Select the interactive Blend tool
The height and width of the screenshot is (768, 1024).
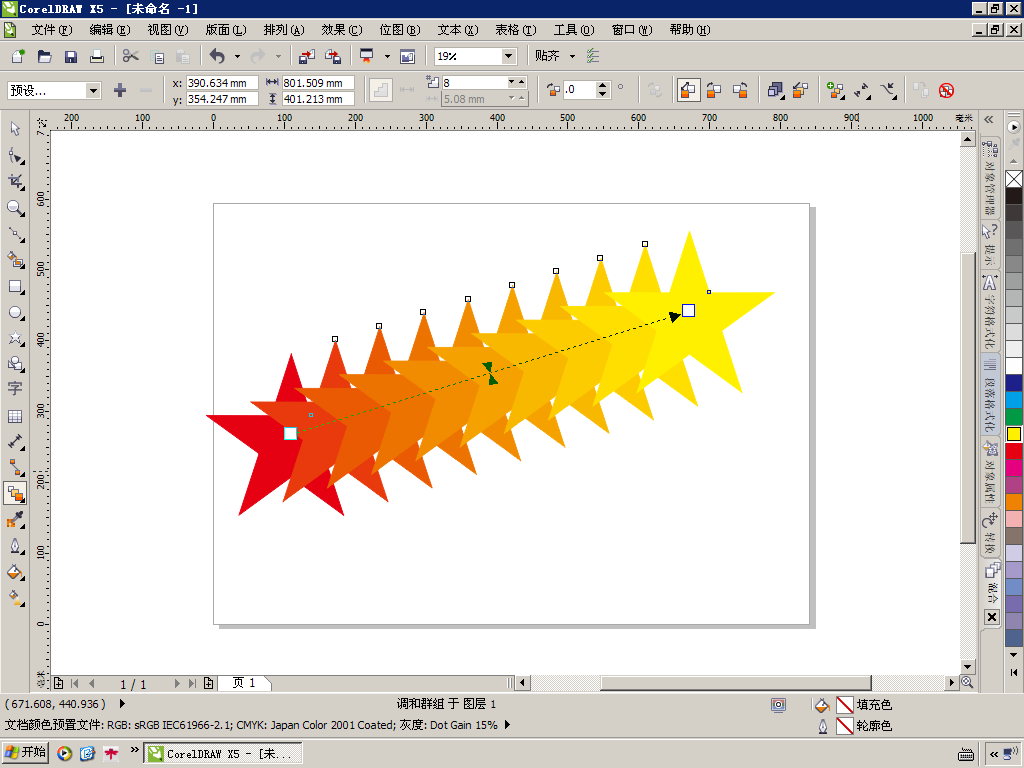15,494
